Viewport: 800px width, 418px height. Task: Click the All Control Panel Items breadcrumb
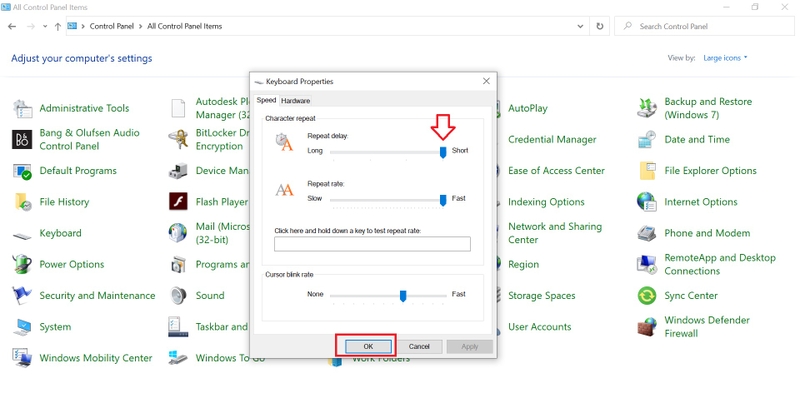185,27
